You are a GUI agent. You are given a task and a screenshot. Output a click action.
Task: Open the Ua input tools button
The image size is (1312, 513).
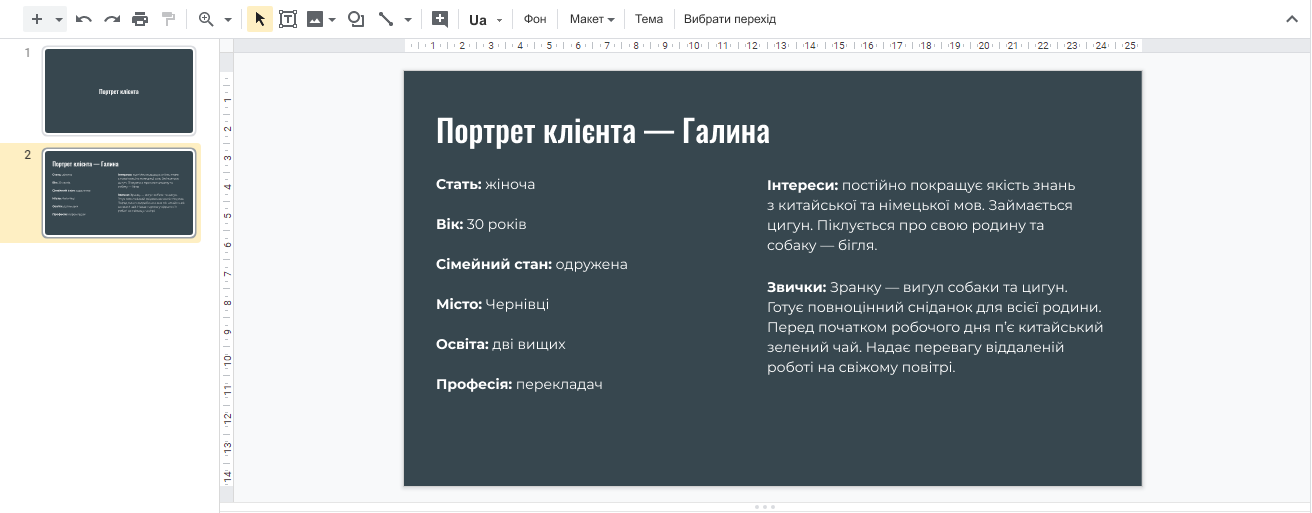(x=478, y=19)
